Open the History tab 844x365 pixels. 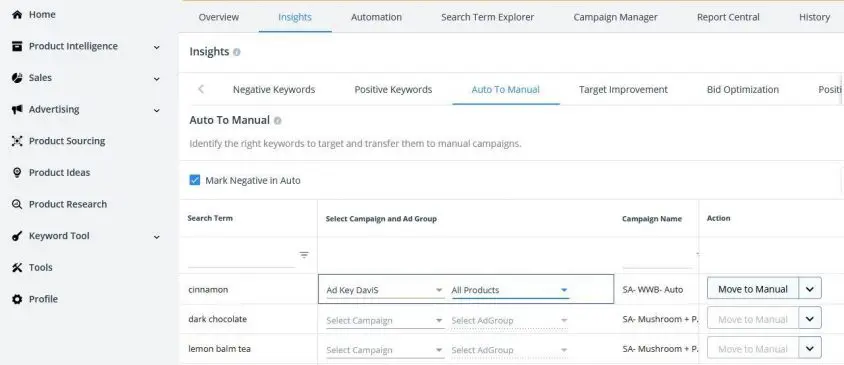[x=814, y=17]
